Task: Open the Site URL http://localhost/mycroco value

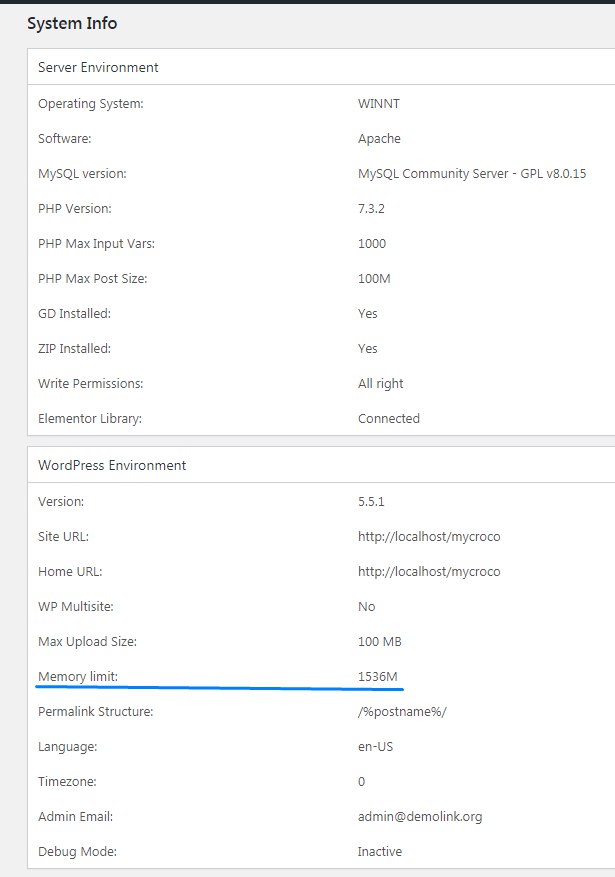Action: pyautogui.click(x=429, y=537)
